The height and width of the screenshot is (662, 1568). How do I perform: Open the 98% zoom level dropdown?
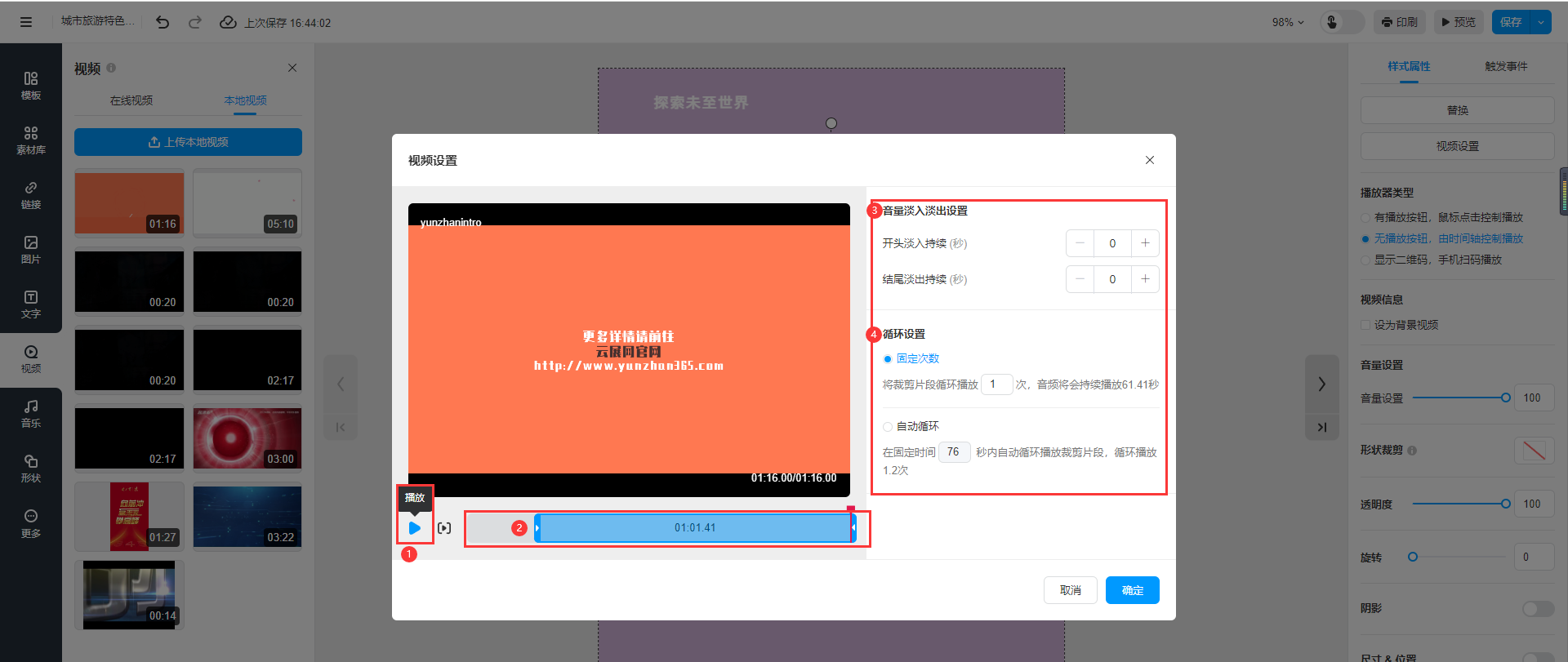click(1288, 22)
